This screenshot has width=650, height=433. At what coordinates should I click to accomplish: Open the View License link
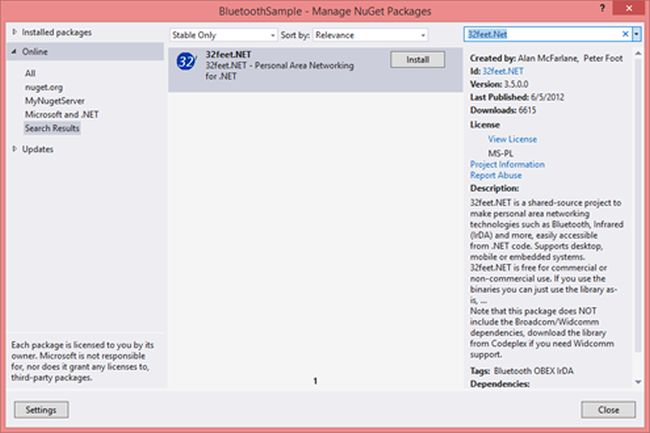[x=512, y=139]
